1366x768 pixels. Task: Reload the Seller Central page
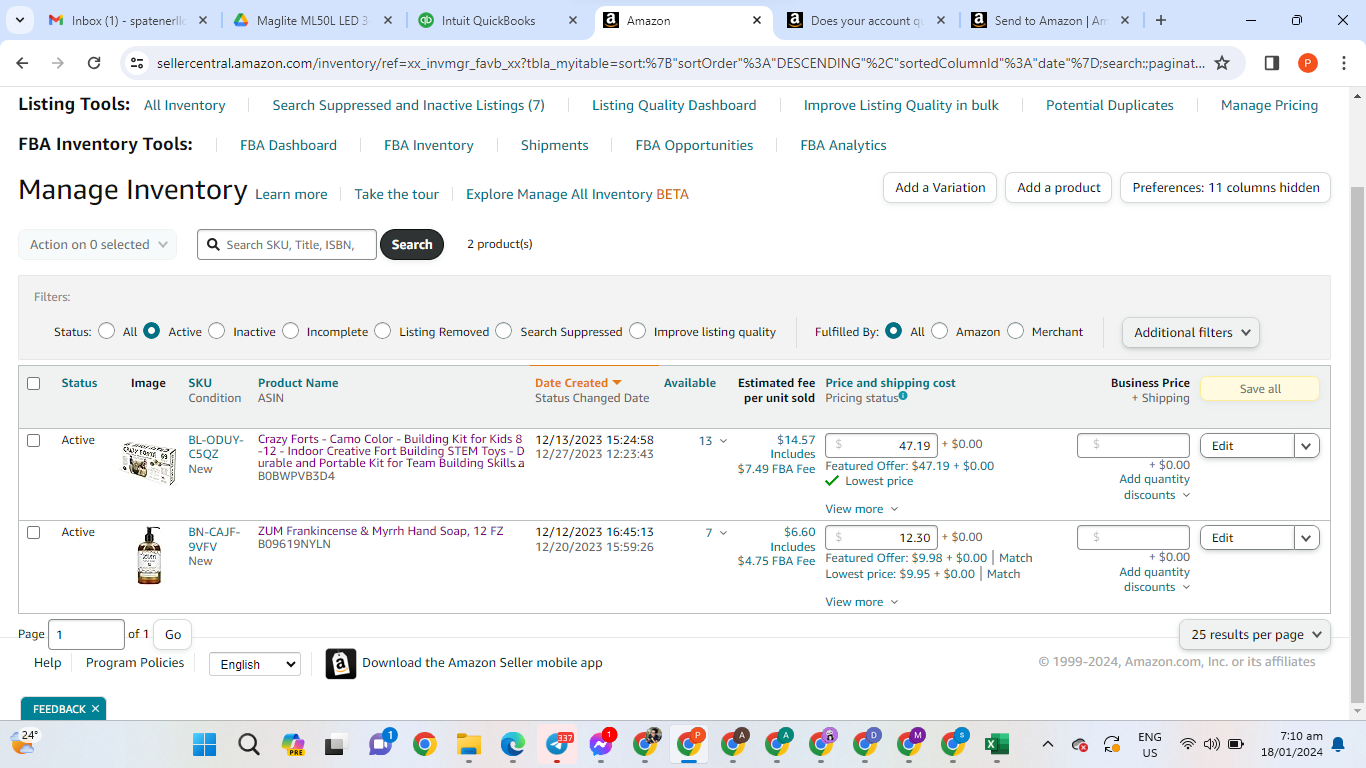coord(94,63)
